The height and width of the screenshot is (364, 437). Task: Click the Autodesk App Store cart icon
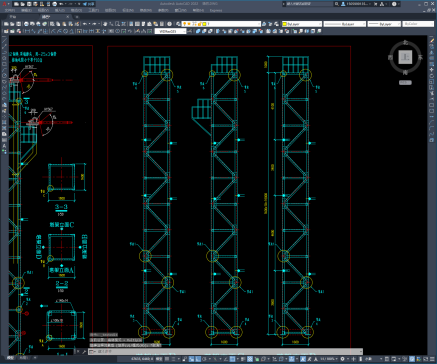[376, 4]
